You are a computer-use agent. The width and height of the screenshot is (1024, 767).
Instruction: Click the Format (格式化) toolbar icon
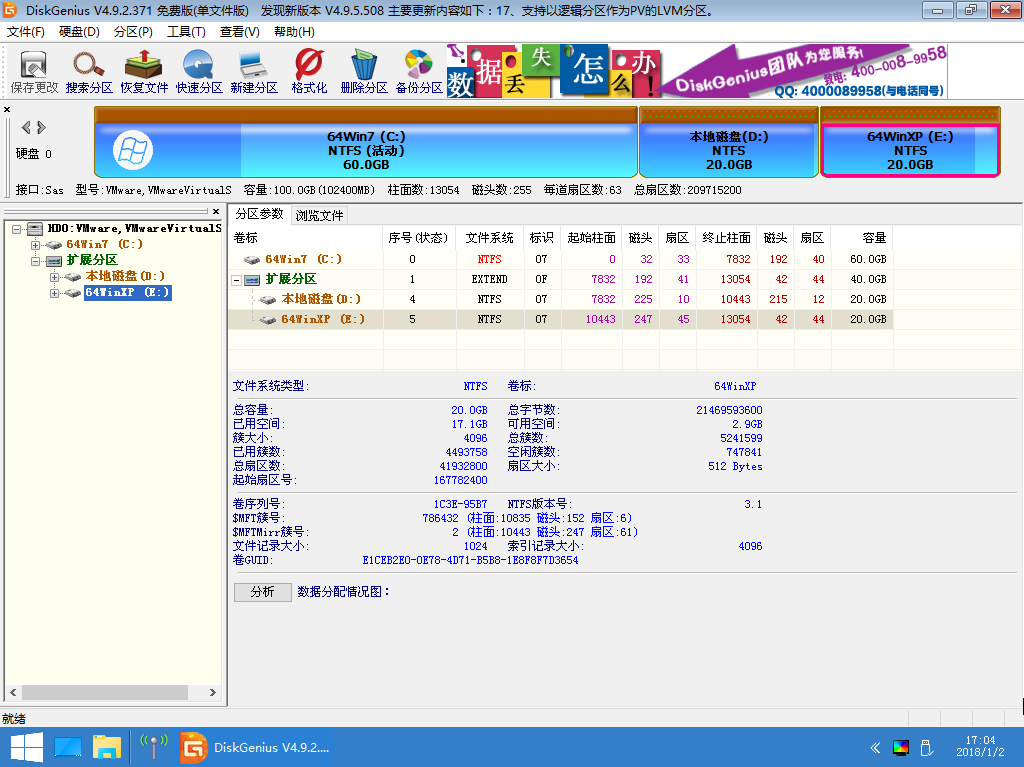tap(309, 71)
